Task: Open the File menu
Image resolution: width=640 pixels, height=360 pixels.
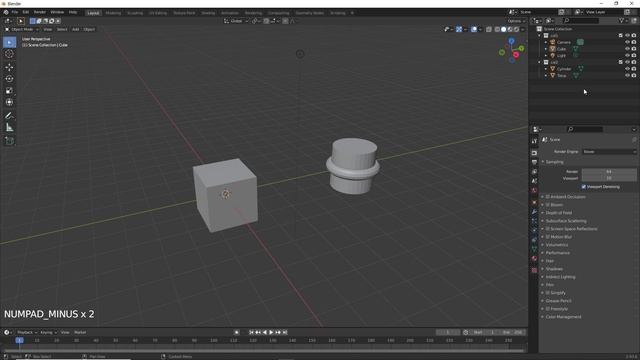Action: (15, 12)
